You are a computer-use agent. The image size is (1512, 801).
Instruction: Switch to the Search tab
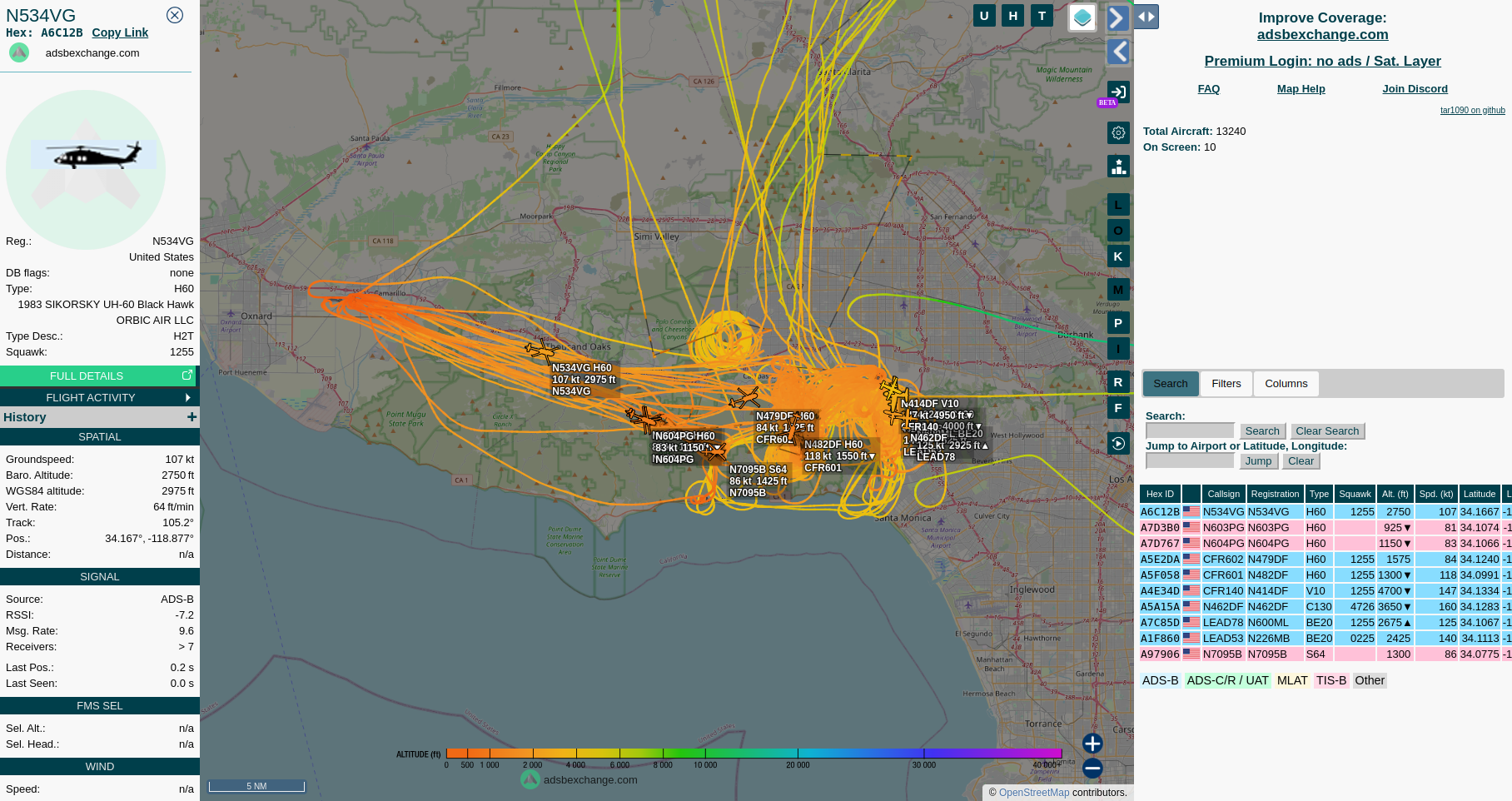(x=1171, y=384)
